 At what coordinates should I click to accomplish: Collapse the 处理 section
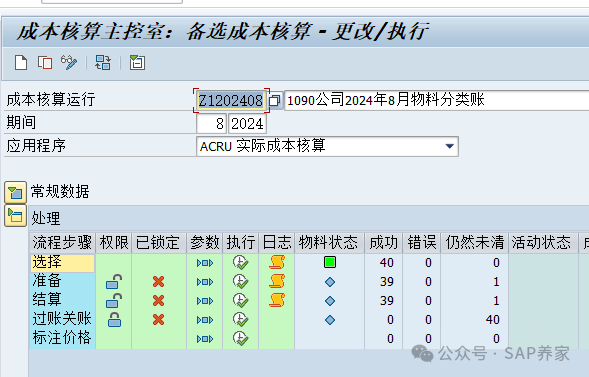click(x=15, y=216)
